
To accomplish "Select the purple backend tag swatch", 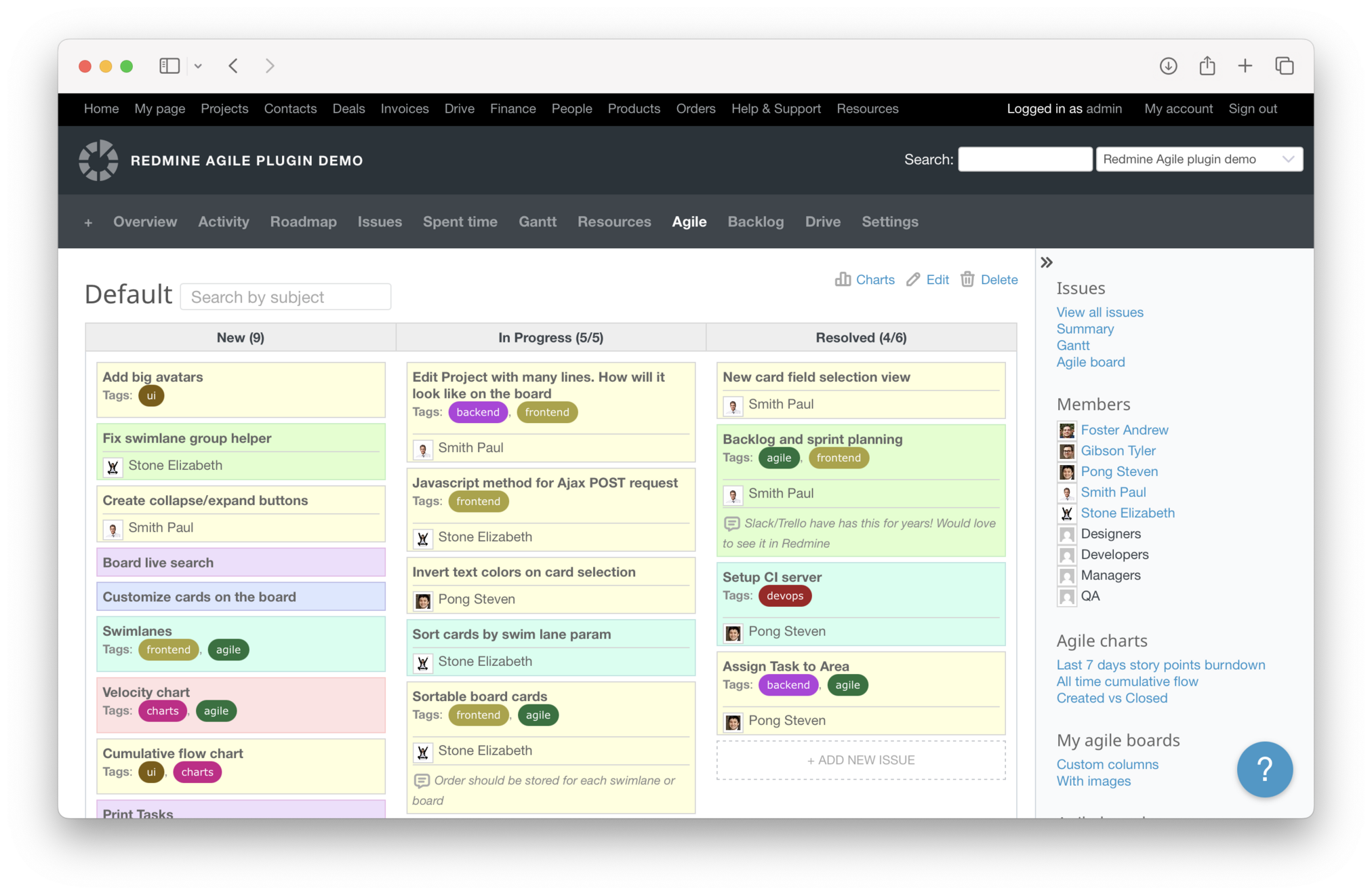I will [477, 412].
